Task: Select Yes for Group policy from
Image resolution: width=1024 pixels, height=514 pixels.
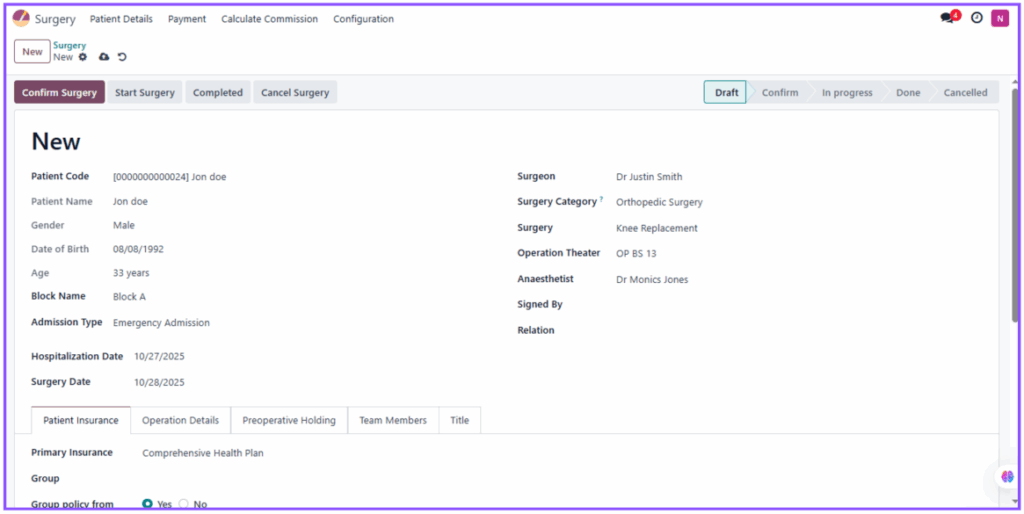Action: pos(148,504)
